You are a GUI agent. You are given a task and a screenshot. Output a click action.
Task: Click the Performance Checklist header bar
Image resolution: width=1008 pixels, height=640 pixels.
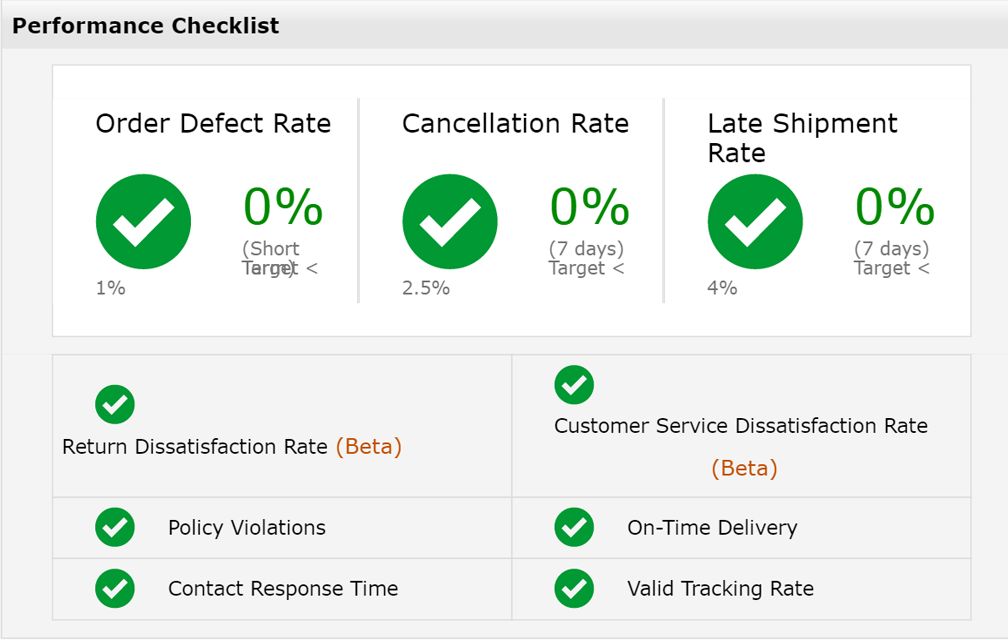click(x=504, y=26)
